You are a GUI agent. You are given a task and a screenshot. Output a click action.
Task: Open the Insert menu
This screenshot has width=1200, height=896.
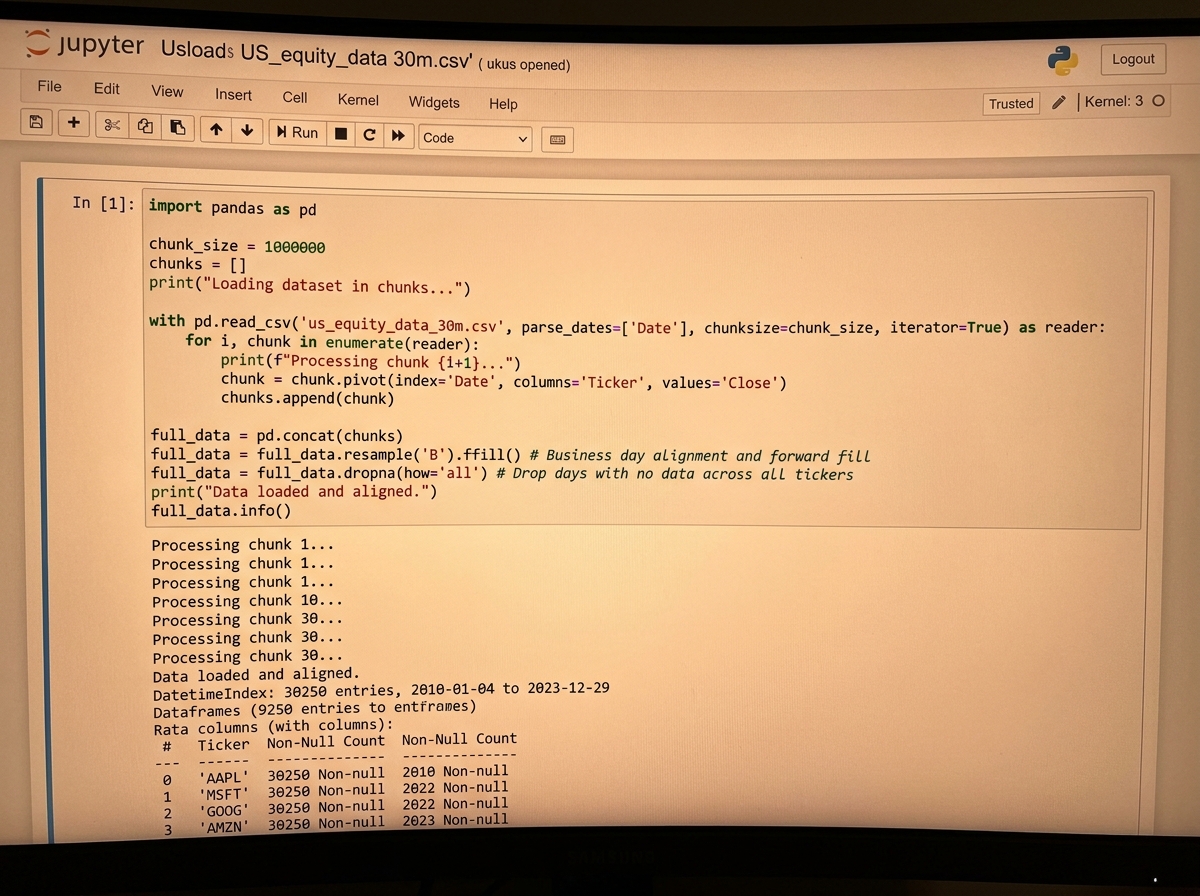click(x=233, y=94)
